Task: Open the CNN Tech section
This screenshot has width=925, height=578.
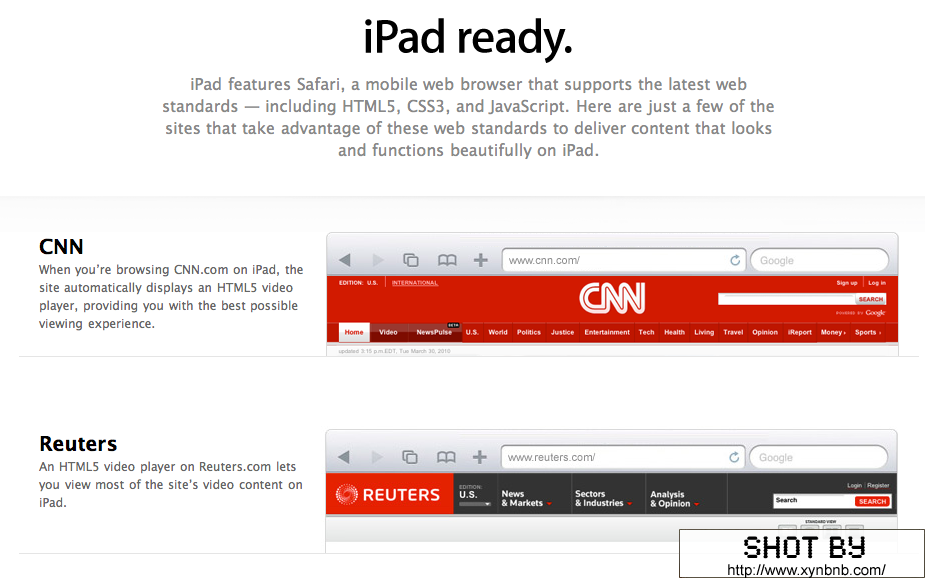Action: [647, 332]
